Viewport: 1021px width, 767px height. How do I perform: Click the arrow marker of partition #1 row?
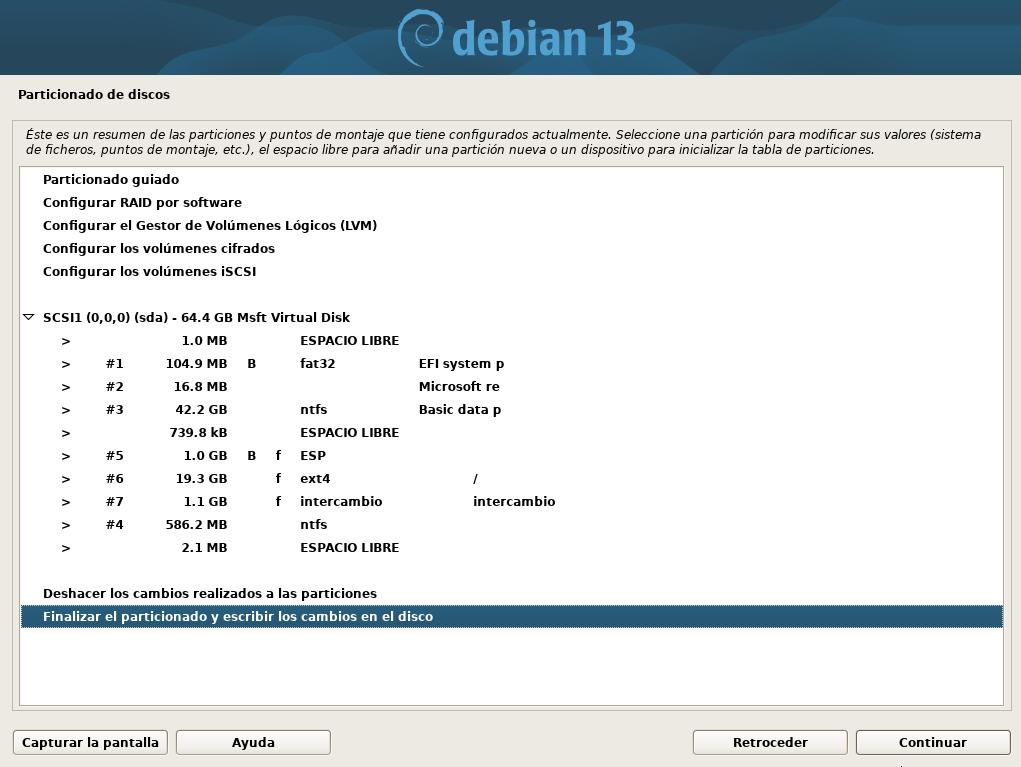click(x=66, y=364)
